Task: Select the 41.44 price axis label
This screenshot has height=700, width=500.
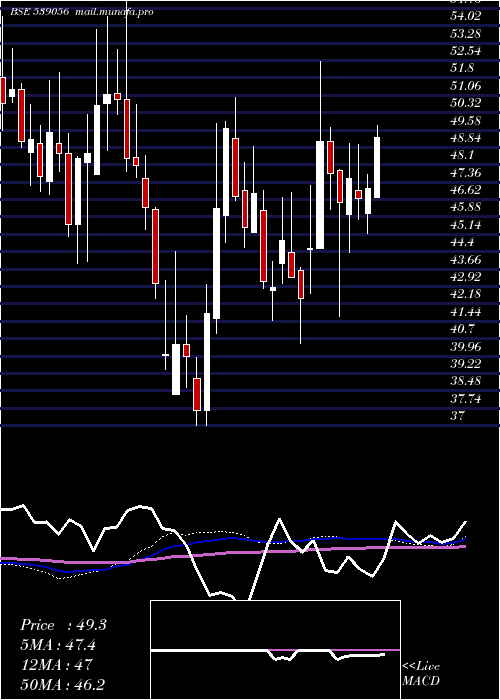Action: point(466,312)
